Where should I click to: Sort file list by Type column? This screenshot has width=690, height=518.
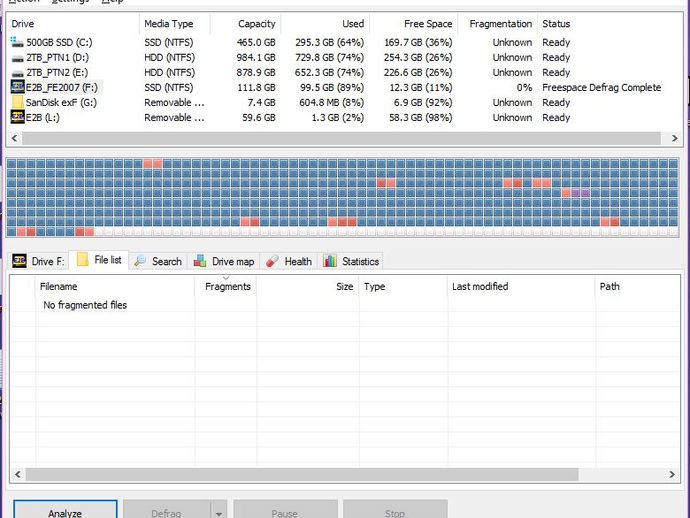coord(403,287)
